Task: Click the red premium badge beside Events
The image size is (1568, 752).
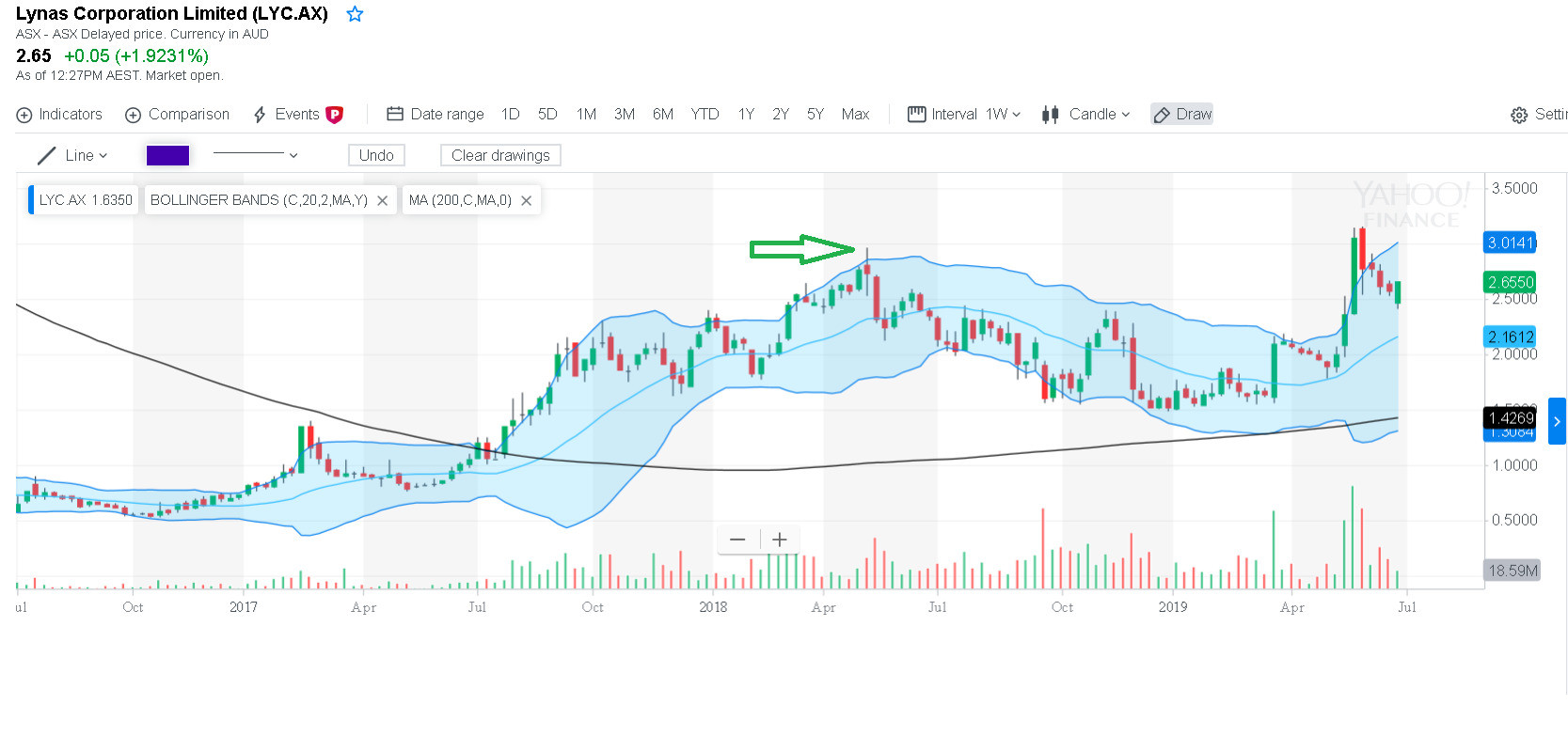Action: (334, 115)
